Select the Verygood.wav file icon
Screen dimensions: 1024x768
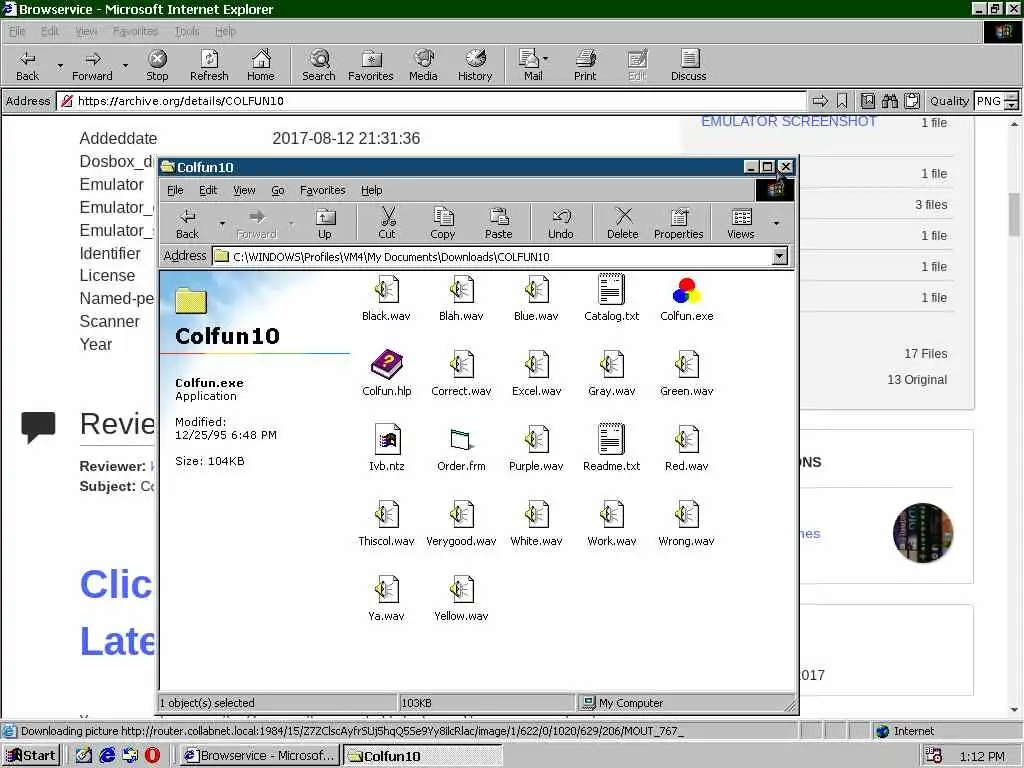[x=461, y=523]
